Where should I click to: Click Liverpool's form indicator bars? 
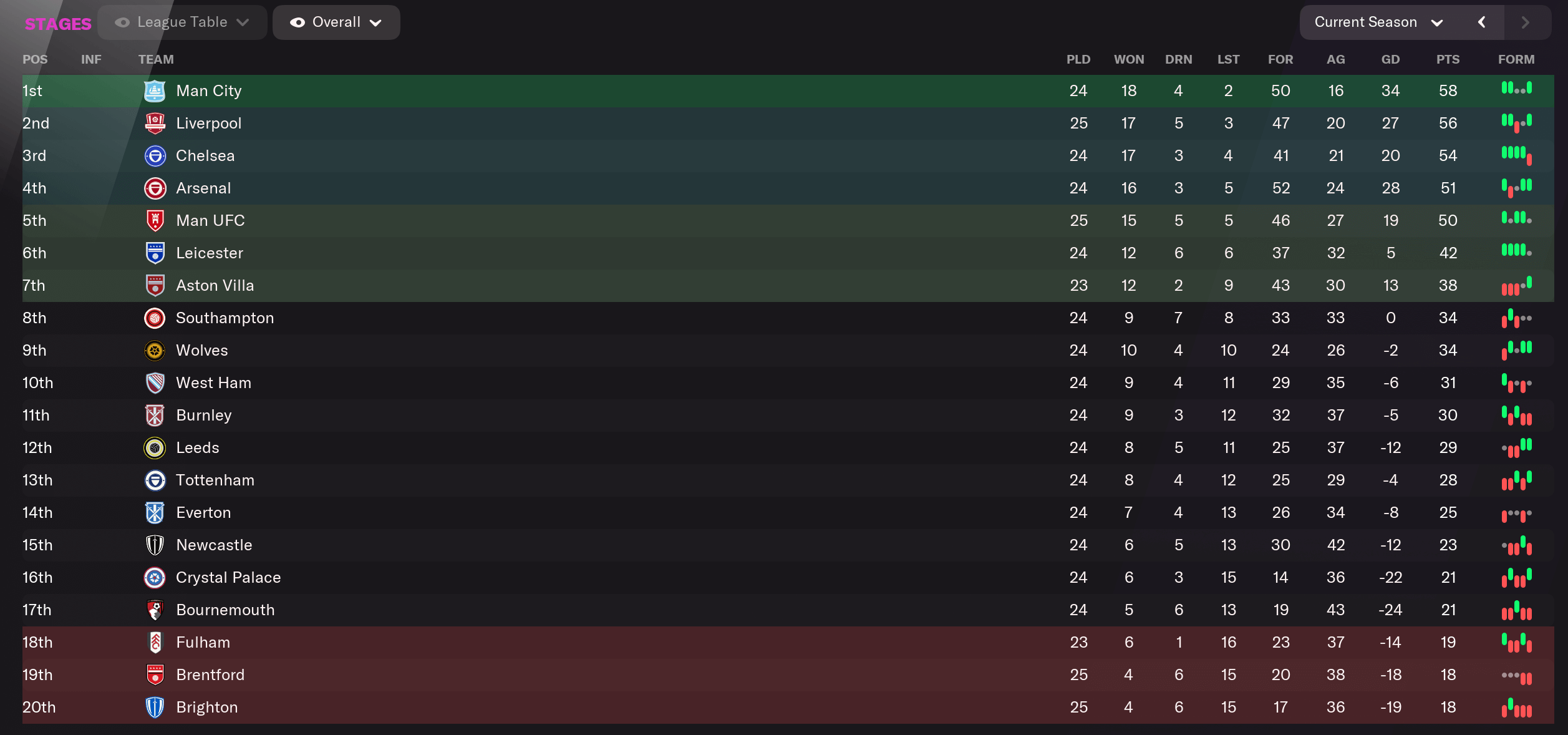1516,123
